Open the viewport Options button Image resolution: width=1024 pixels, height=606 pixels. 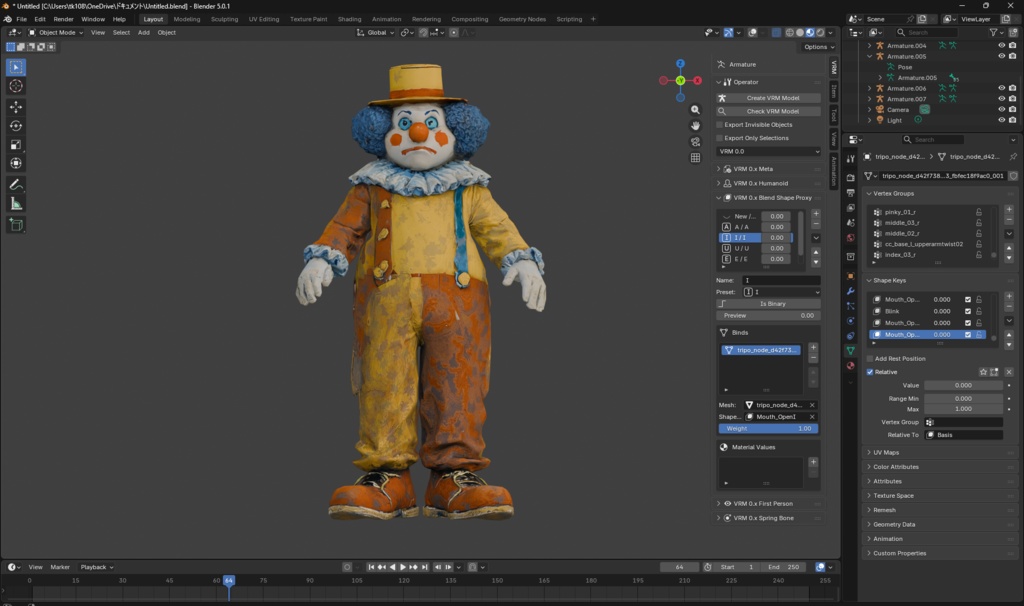(818, 47)
